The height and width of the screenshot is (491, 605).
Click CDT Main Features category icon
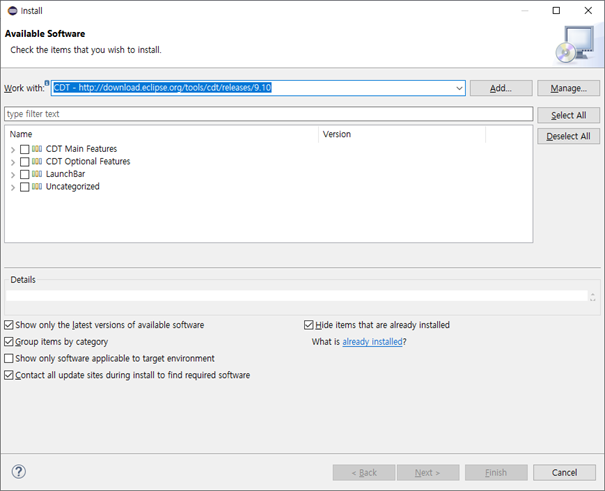[x=37, y=149]
